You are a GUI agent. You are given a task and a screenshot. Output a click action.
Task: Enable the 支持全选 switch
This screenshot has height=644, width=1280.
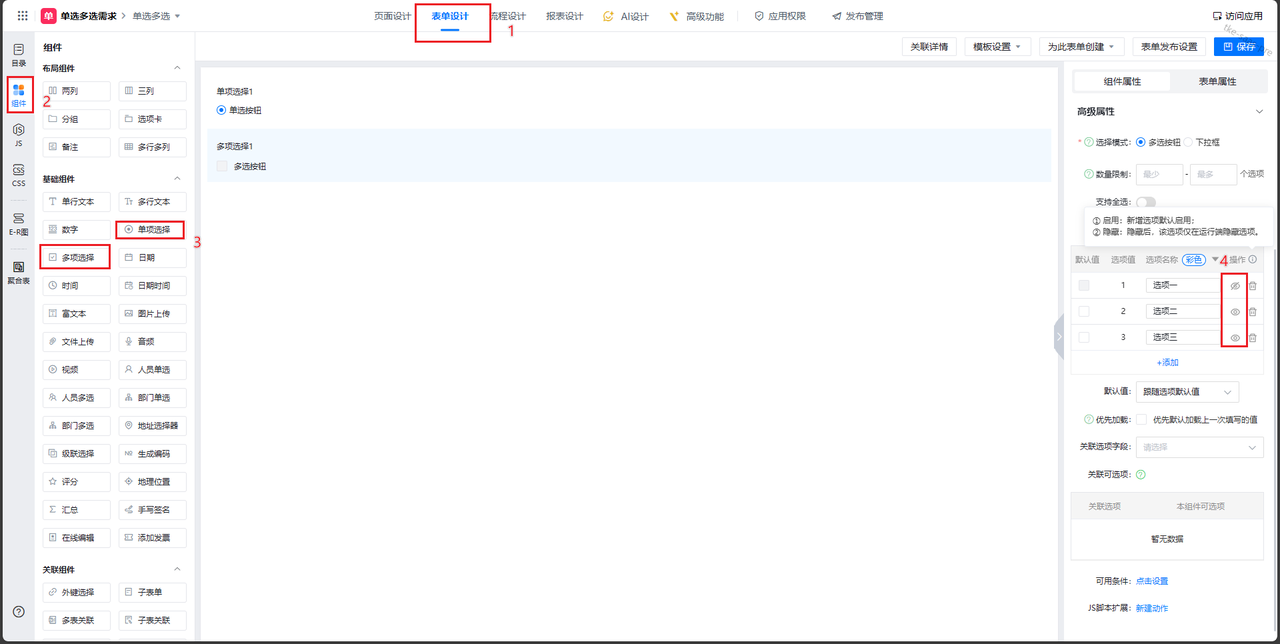[x=1146, y=203]
